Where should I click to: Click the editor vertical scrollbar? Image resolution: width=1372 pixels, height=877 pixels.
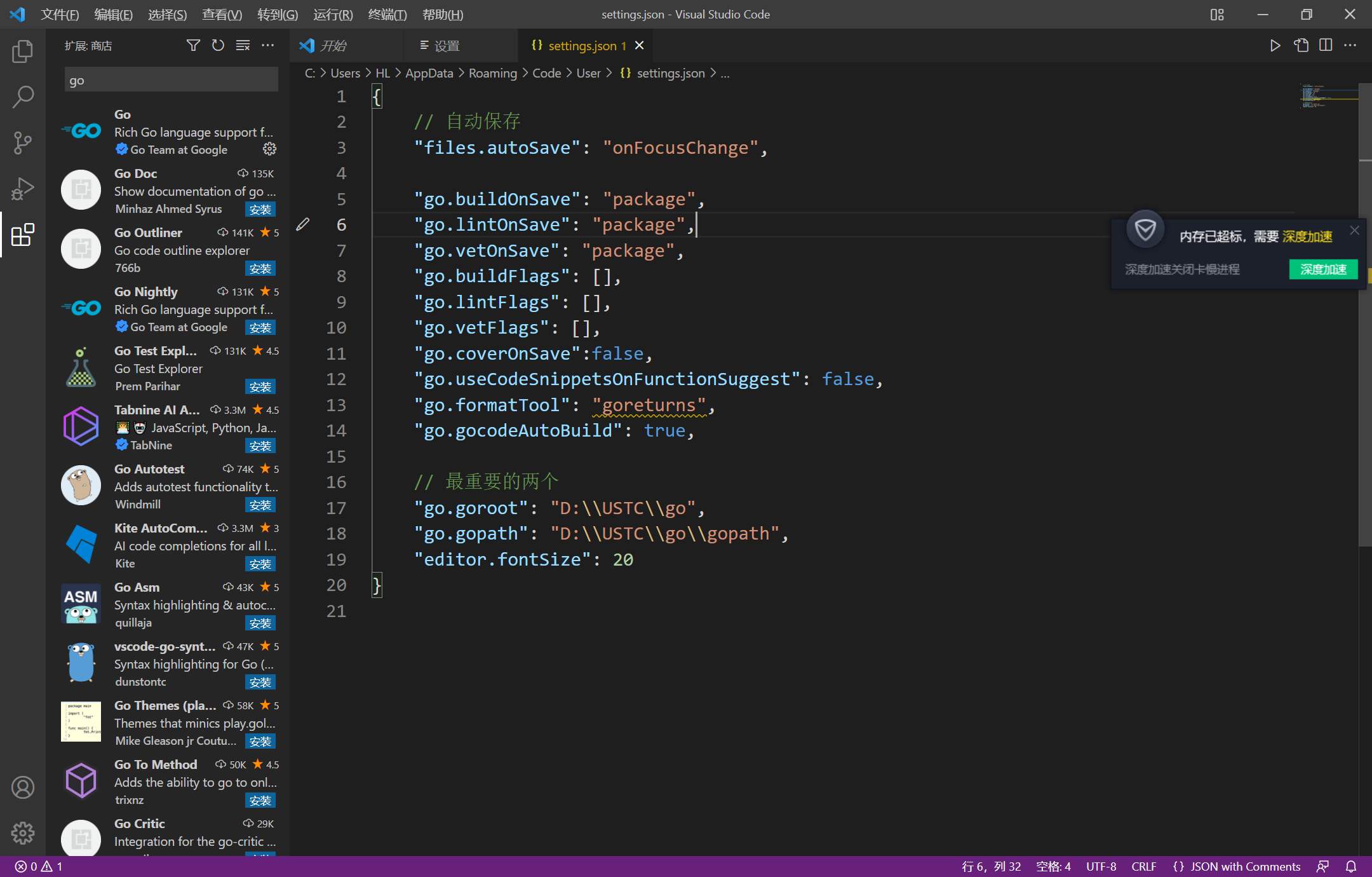click(x=1365, y=315)
